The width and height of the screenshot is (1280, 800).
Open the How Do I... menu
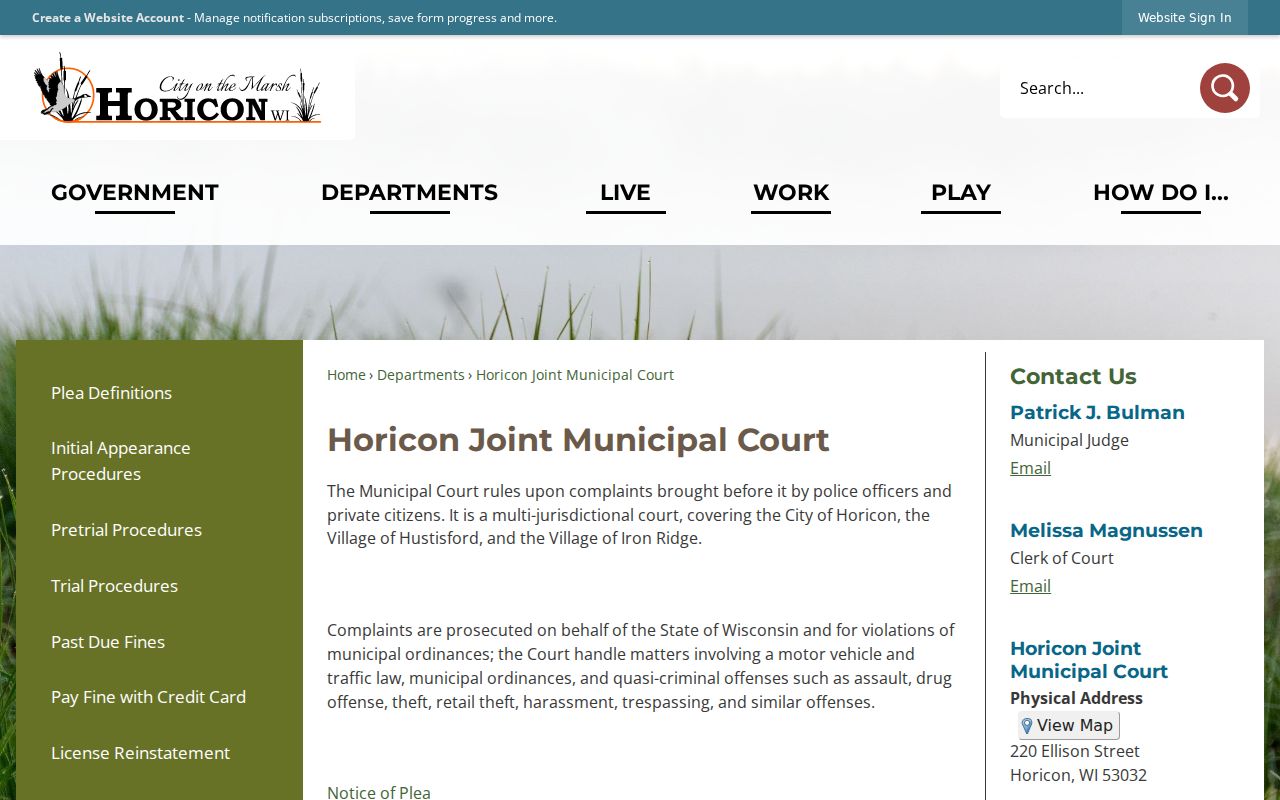1160,193
